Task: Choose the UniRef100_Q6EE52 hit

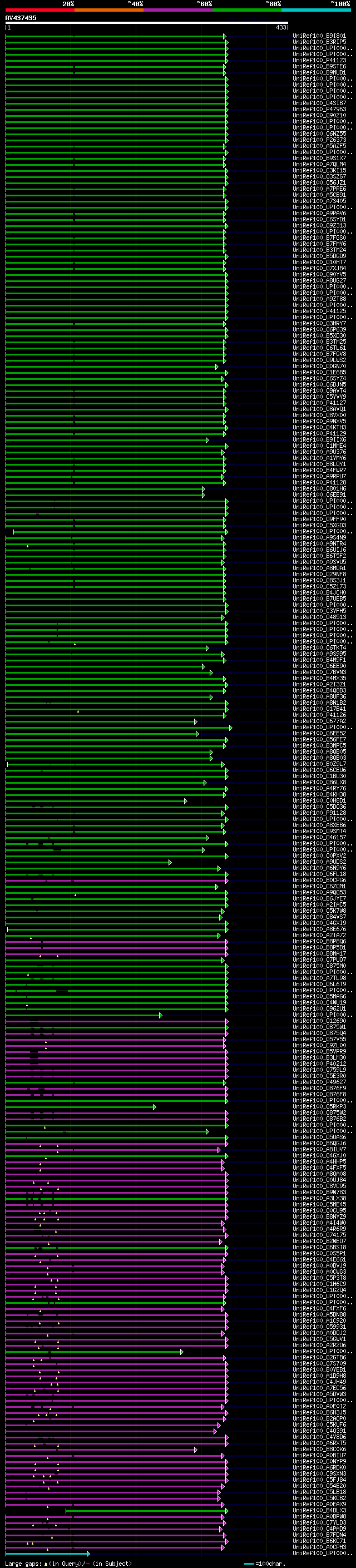Action: [319, 734]
